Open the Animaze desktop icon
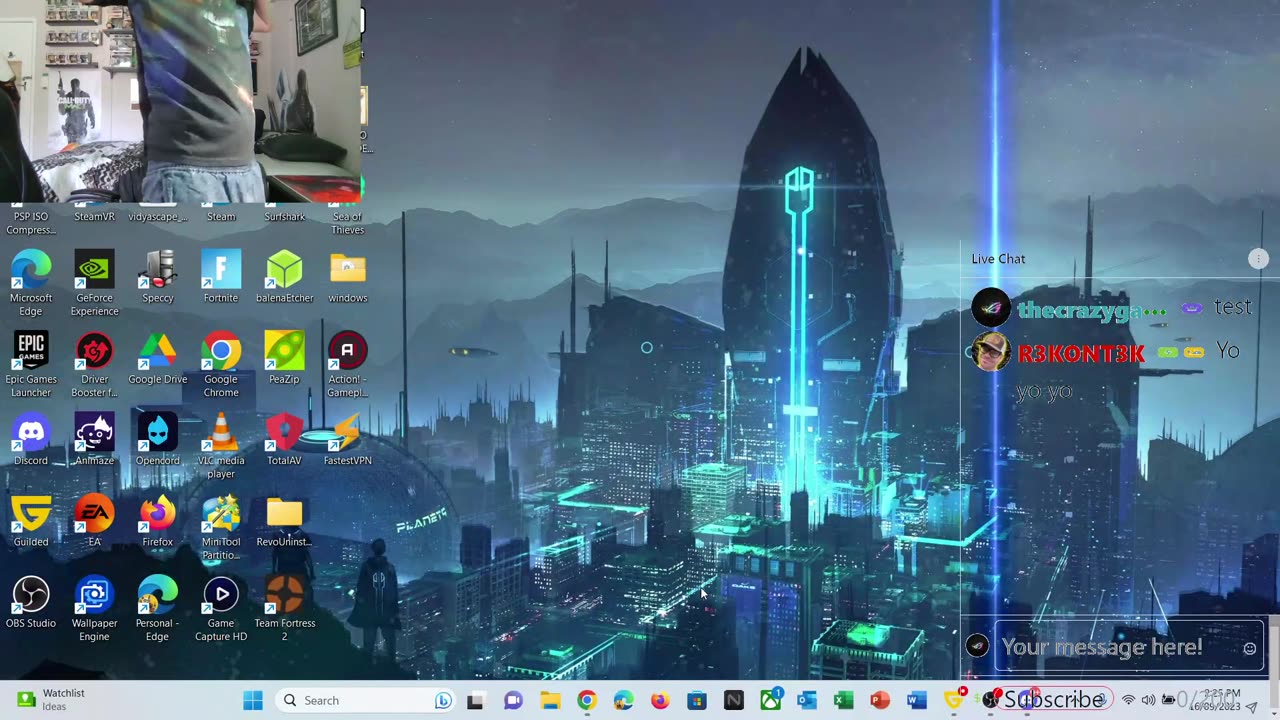Screen dimensions: 1280x720 (94, 440)
